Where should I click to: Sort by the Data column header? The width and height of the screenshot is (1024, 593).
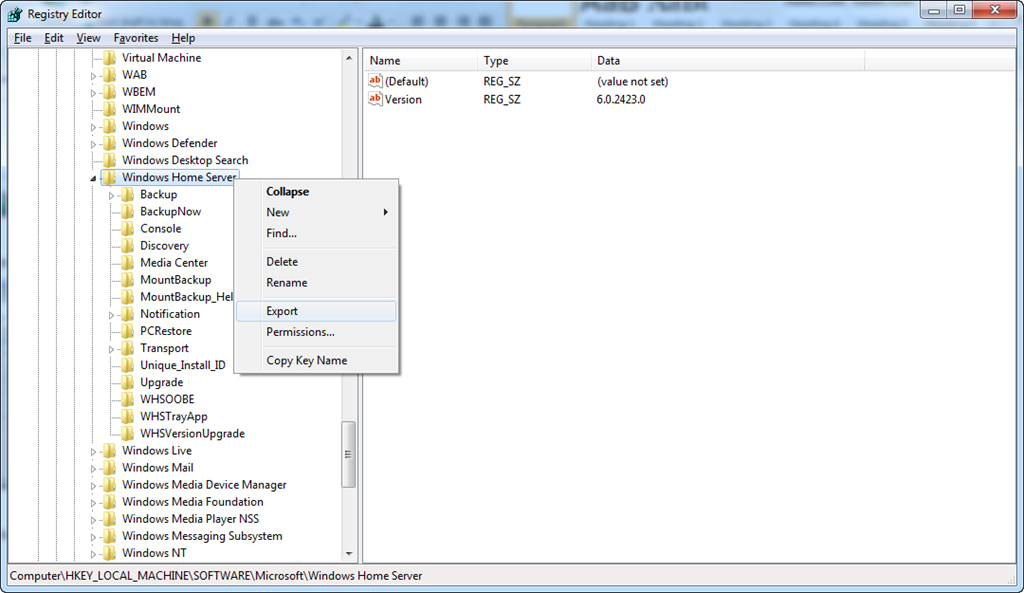(728, 61)
